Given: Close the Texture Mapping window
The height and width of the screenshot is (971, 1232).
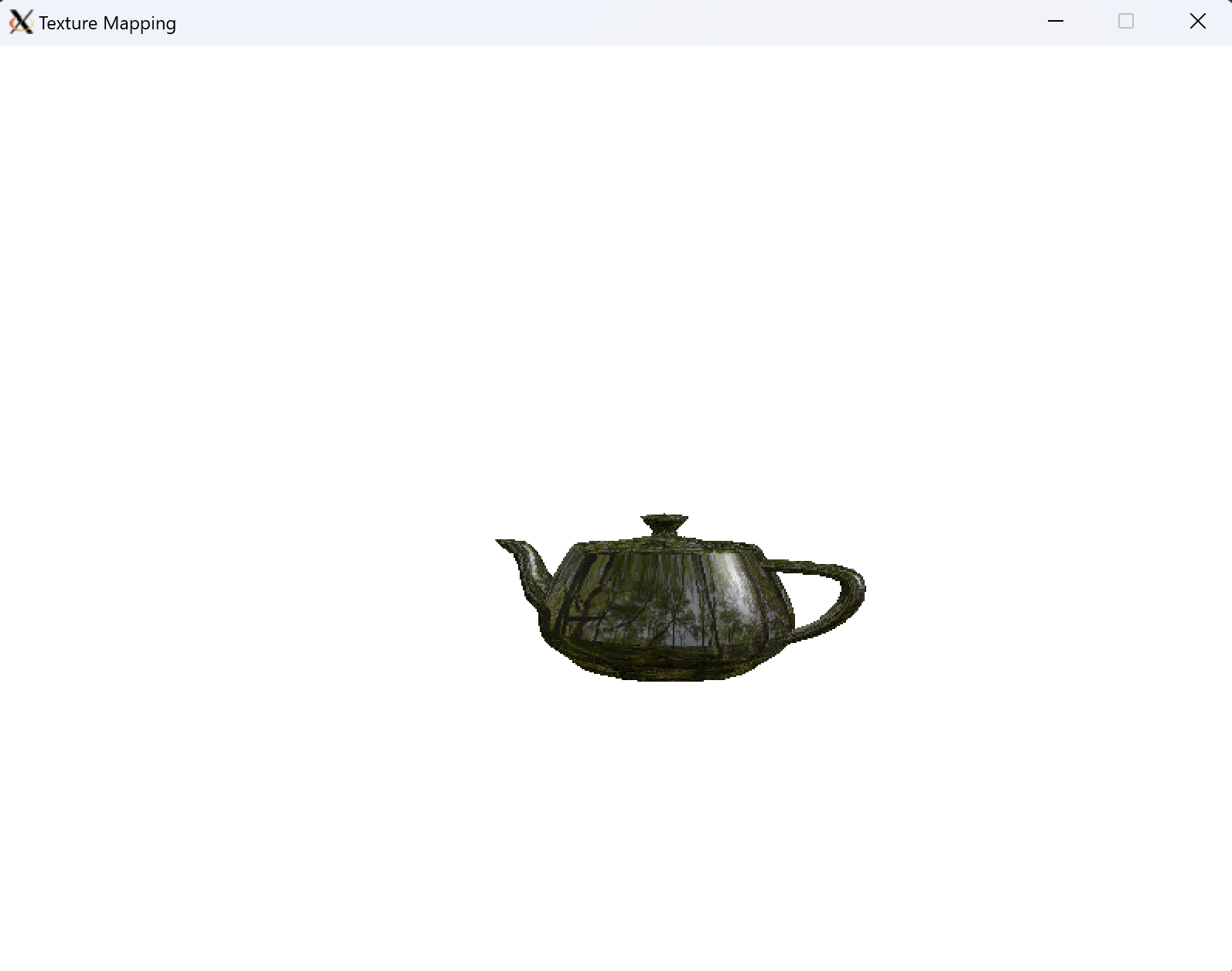Looking at the screenshot, I should 1197,22.
